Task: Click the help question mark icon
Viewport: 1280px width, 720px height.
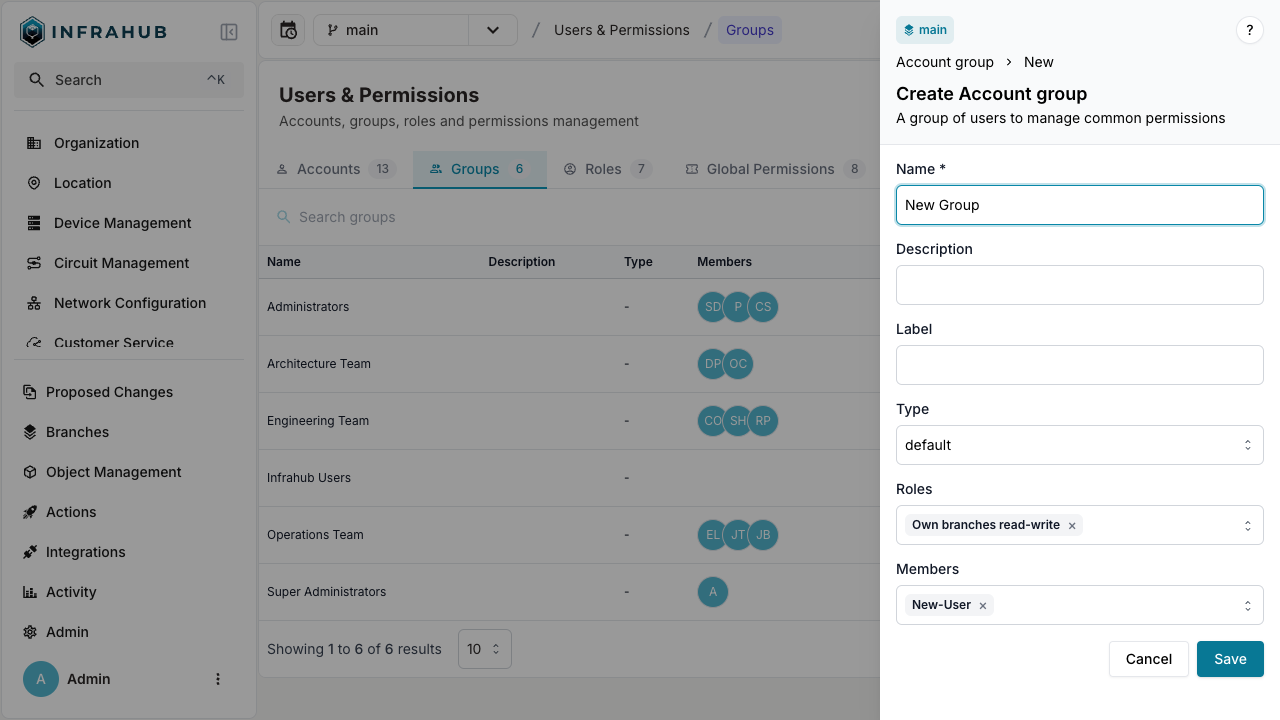Action: tap(1249, 30)
